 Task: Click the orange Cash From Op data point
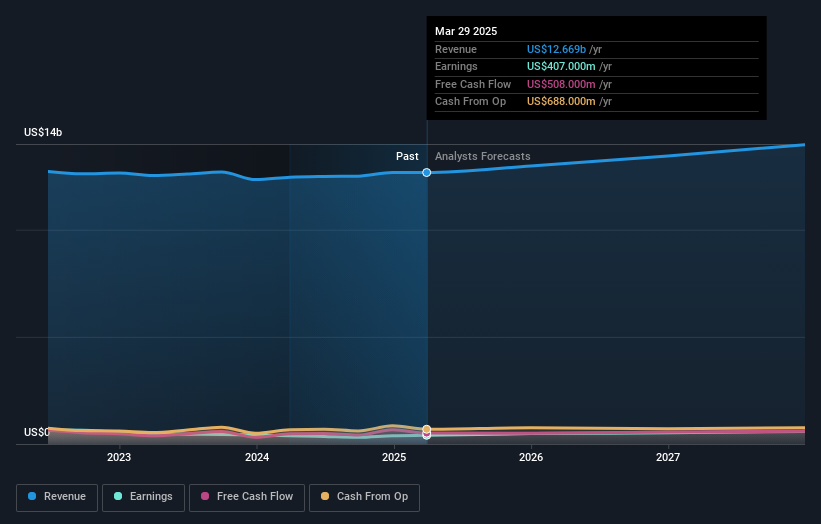click(427, 429)
